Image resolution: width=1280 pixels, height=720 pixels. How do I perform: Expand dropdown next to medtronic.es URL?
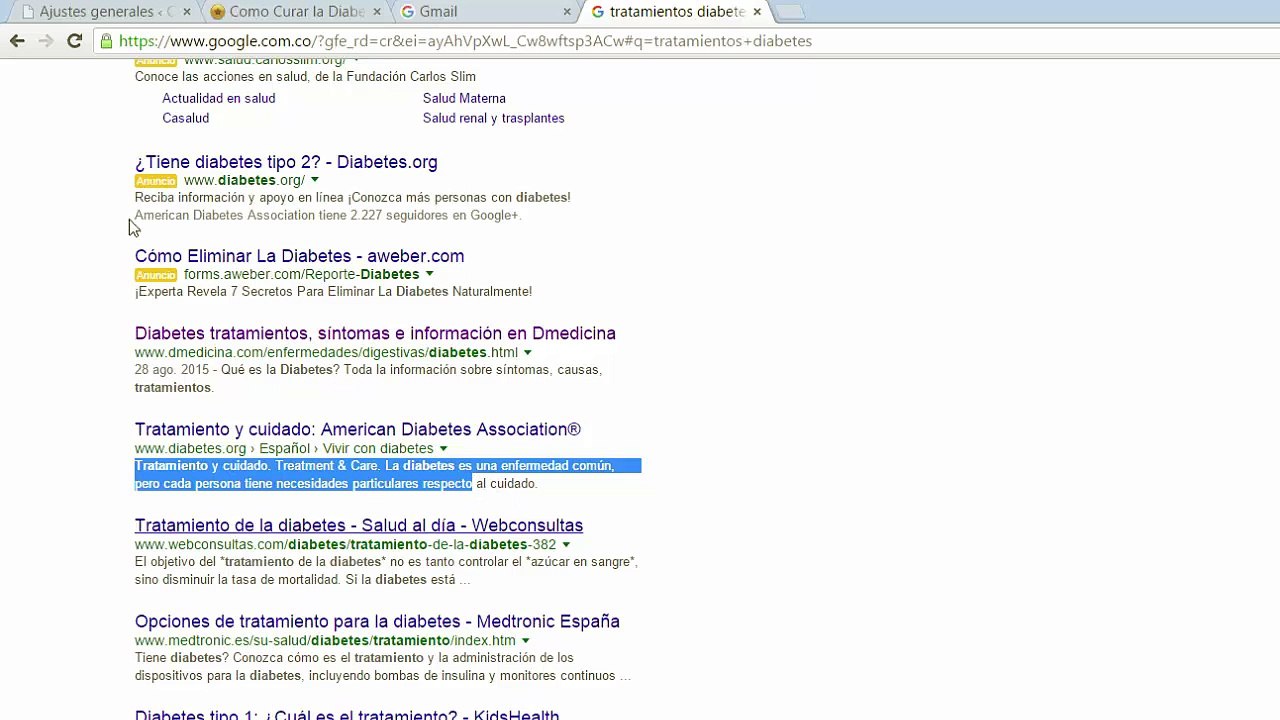[x=526, y=640]
